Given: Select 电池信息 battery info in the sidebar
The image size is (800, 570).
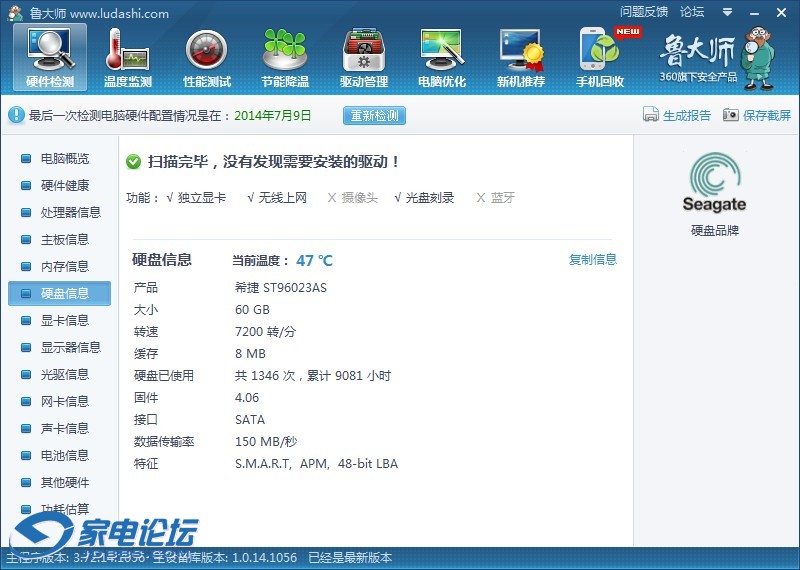Looking at the screenshot, I should 64,456.
